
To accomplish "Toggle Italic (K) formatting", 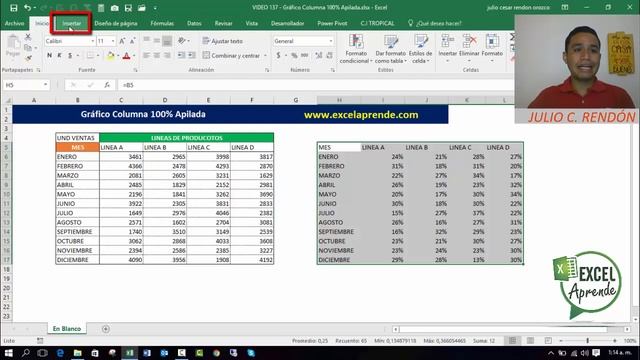I will (x=60, y=55).
